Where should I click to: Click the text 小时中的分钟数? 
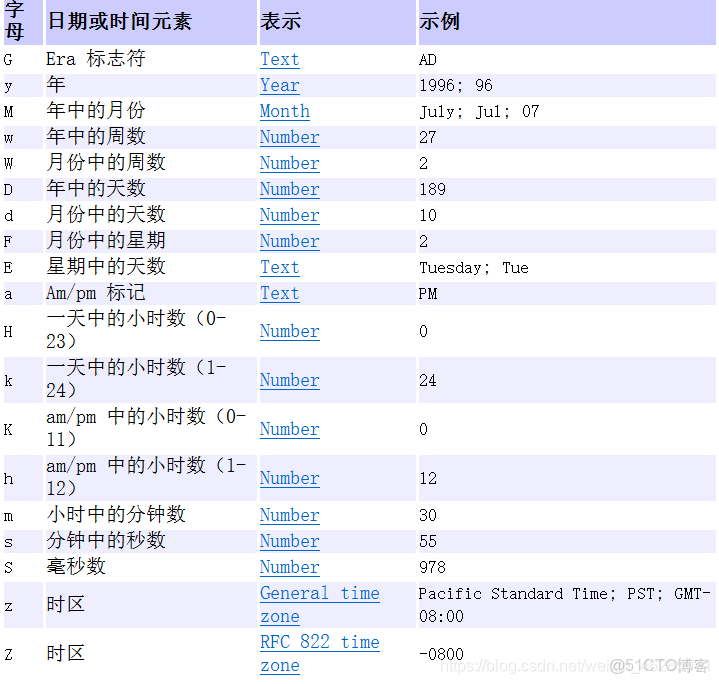point(116,514)
